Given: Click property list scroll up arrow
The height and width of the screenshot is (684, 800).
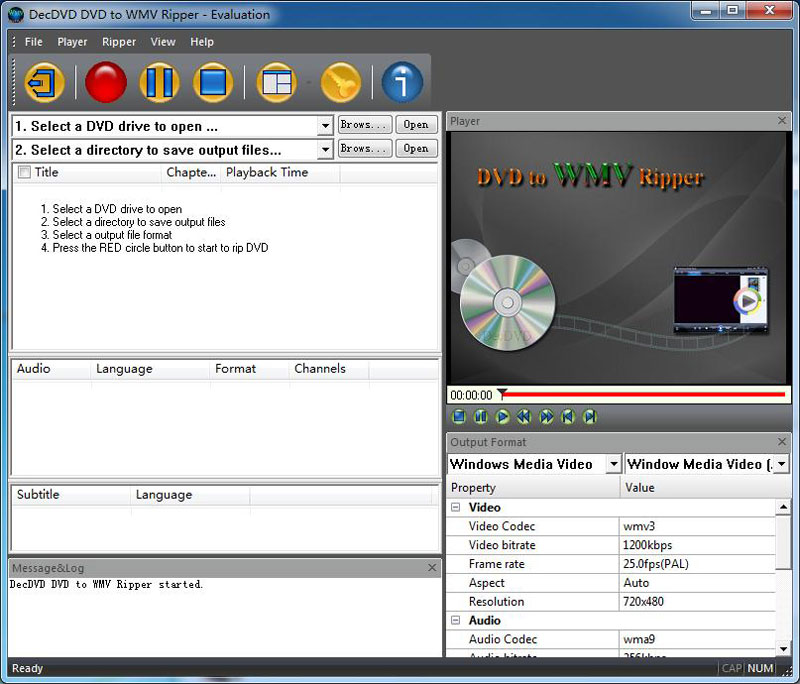Looking at the screenshot, I should pyautogui.click(x=783, y=507).
